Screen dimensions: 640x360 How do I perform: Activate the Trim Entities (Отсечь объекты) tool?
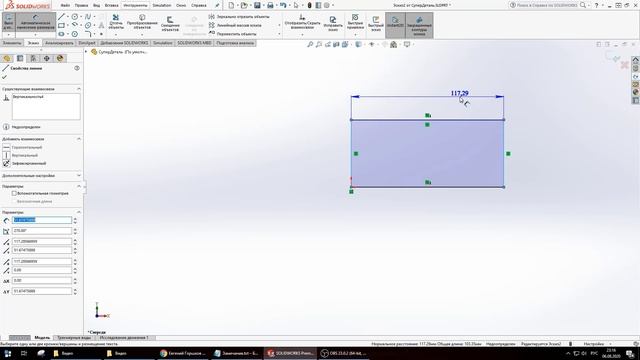116,22
